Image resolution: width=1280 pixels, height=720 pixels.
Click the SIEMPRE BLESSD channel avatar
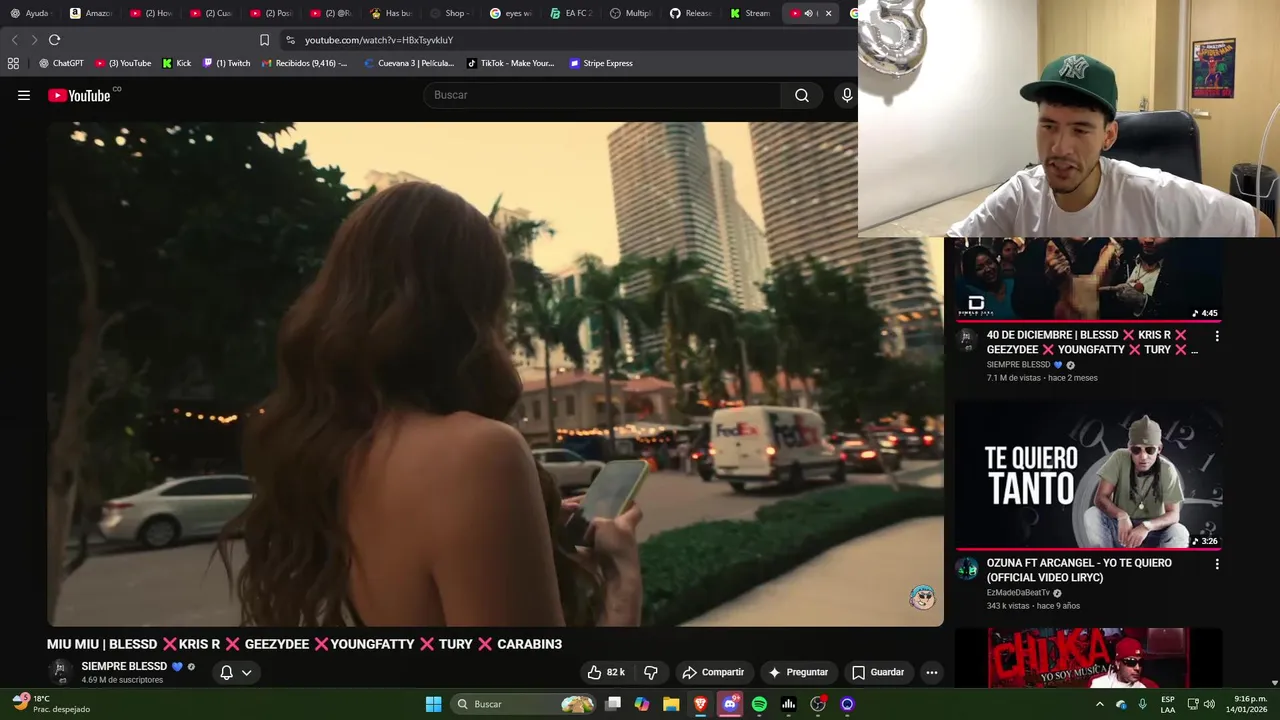coord(60,671)
